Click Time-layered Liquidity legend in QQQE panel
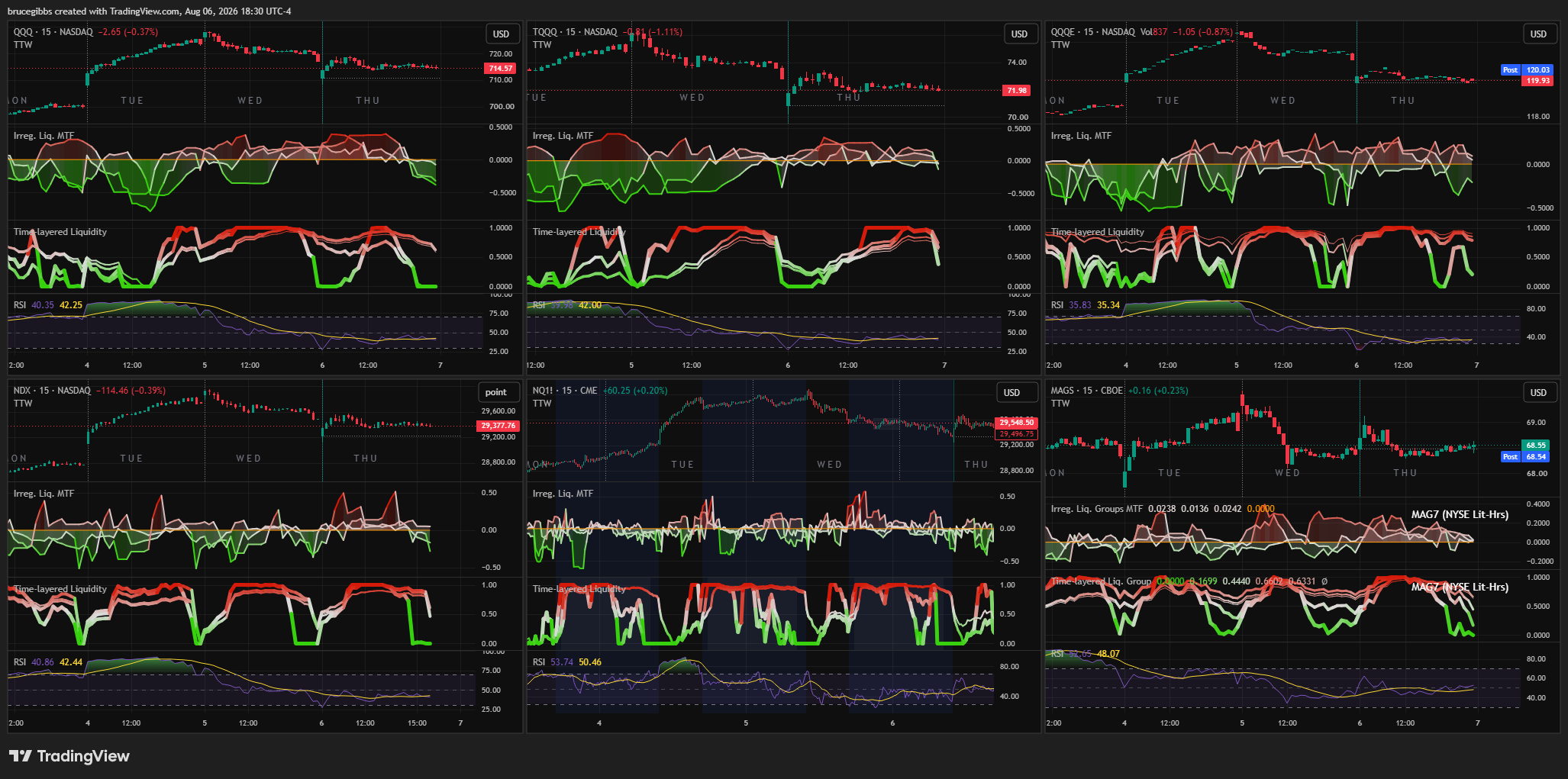Viewport: 1568px width, 779px height. tap(1098, 232)
